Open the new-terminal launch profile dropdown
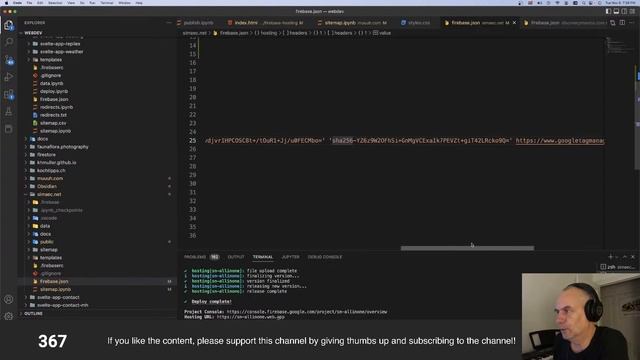 point(617,257)
